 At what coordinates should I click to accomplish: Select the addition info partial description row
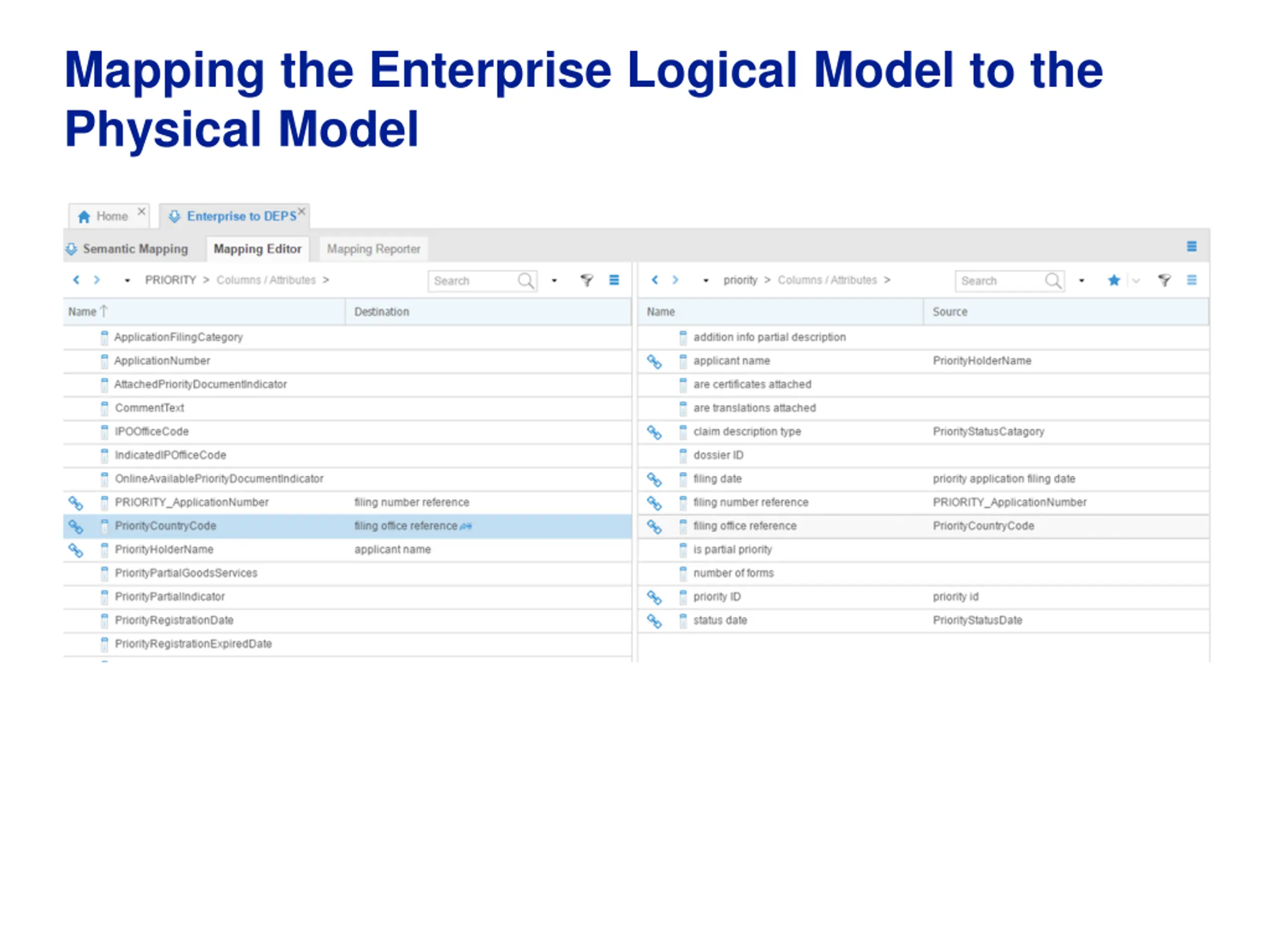(x=923, y=338)
